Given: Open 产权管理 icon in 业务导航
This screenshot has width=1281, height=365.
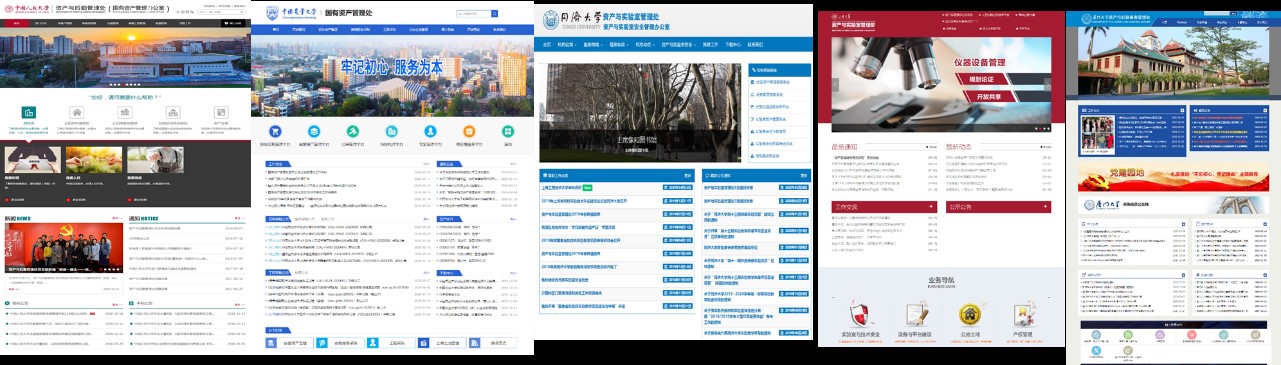Looking at the screenshot, I should tap(1023, 313).
